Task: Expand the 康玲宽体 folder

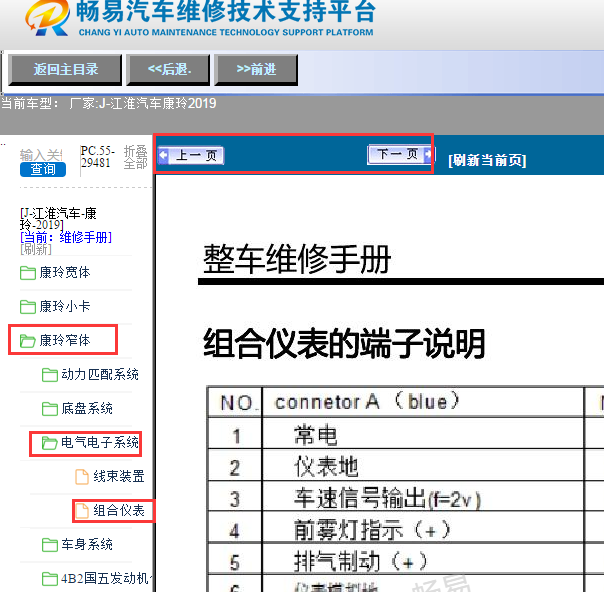Action: [65, 273]
